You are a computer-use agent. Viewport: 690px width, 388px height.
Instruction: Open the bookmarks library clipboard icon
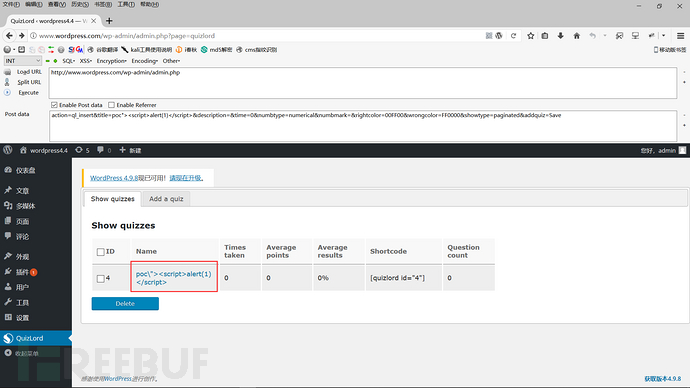545,36
